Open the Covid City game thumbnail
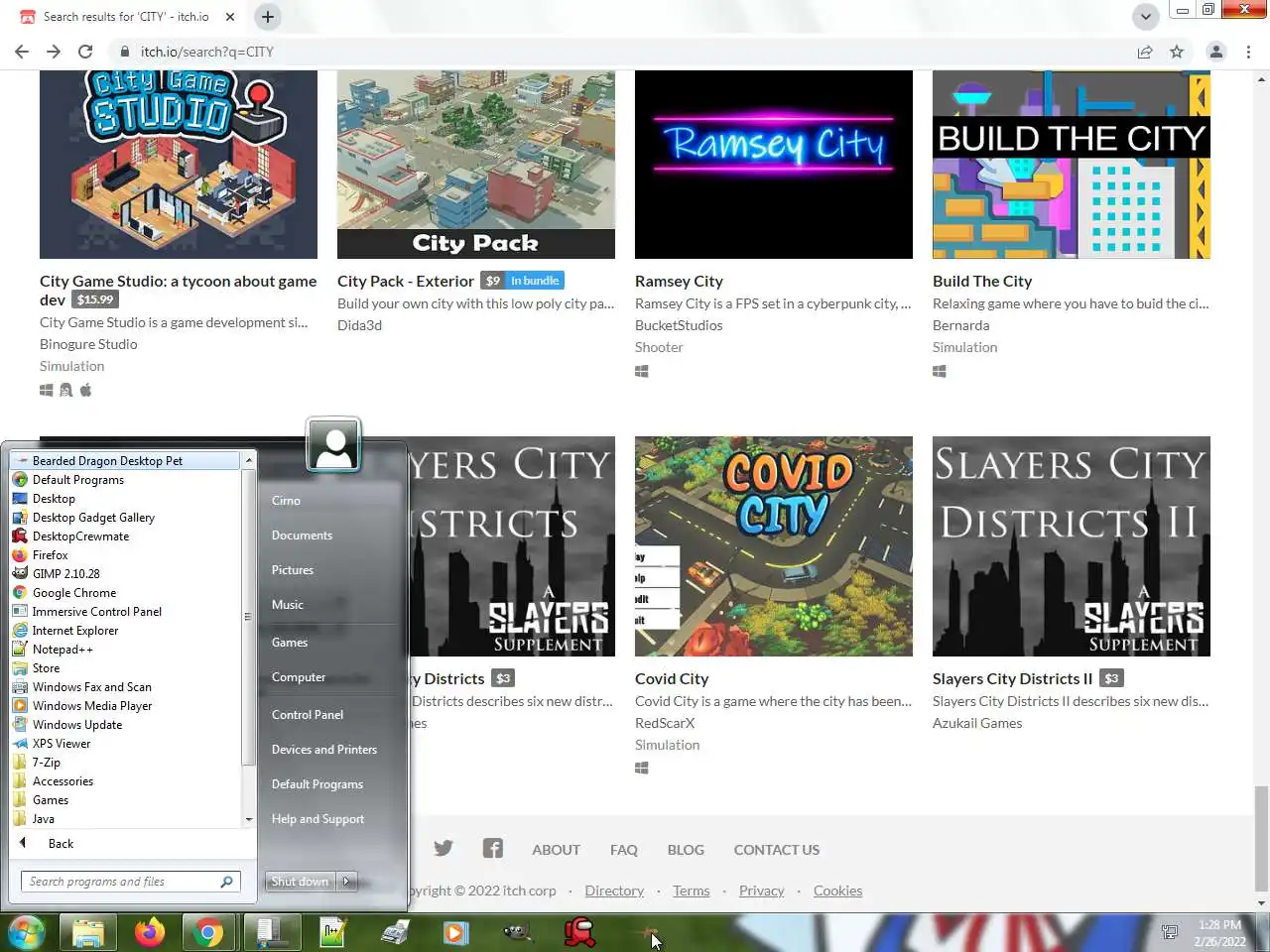The width and height of the screenshot is (1270, 952). pos(774,546)
